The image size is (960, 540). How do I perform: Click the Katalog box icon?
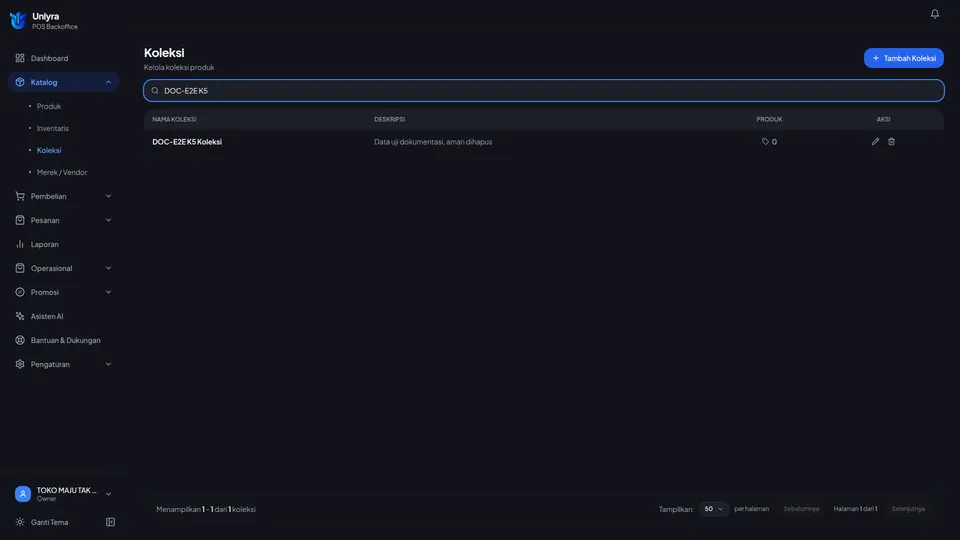coord(20,82)
